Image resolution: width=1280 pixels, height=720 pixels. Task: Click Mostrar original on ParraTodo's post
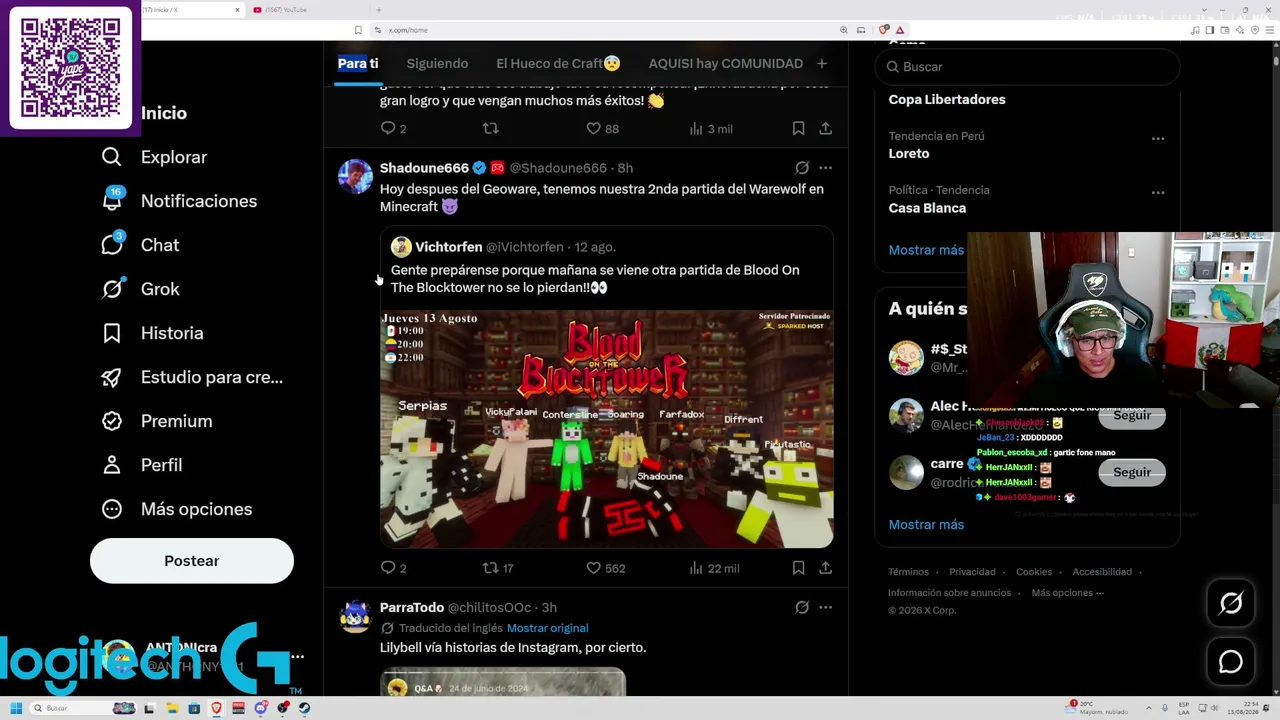[x=547, y=628]
